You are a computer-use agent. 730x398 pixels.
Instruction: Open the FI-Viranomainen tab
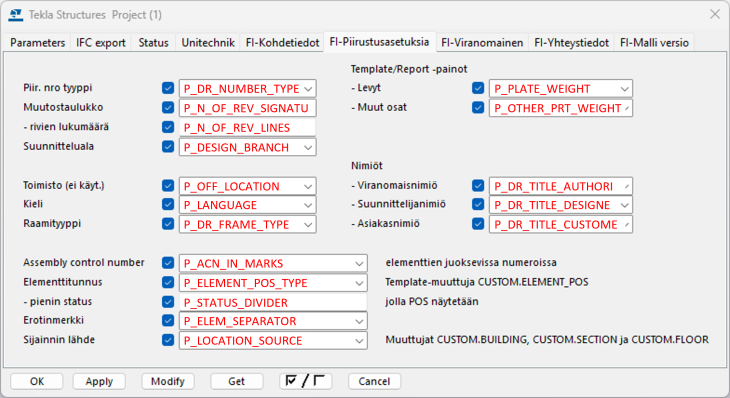pyautogui.click(x=482, y=42)
